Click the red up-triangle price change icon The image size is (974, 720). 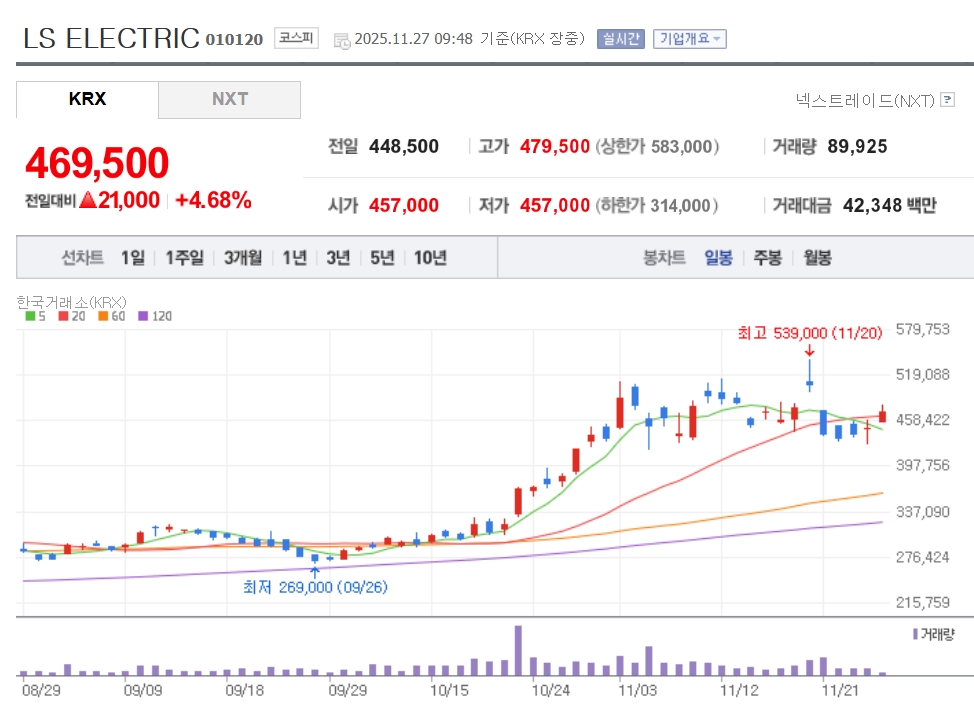point(88,199)
